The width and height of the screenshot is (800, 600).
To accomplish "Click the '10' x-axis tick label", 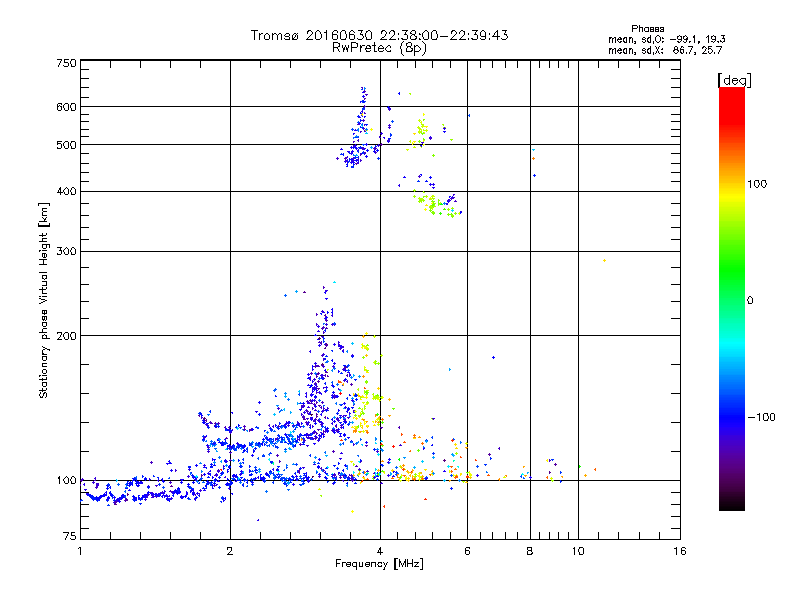I will (578, 551).
